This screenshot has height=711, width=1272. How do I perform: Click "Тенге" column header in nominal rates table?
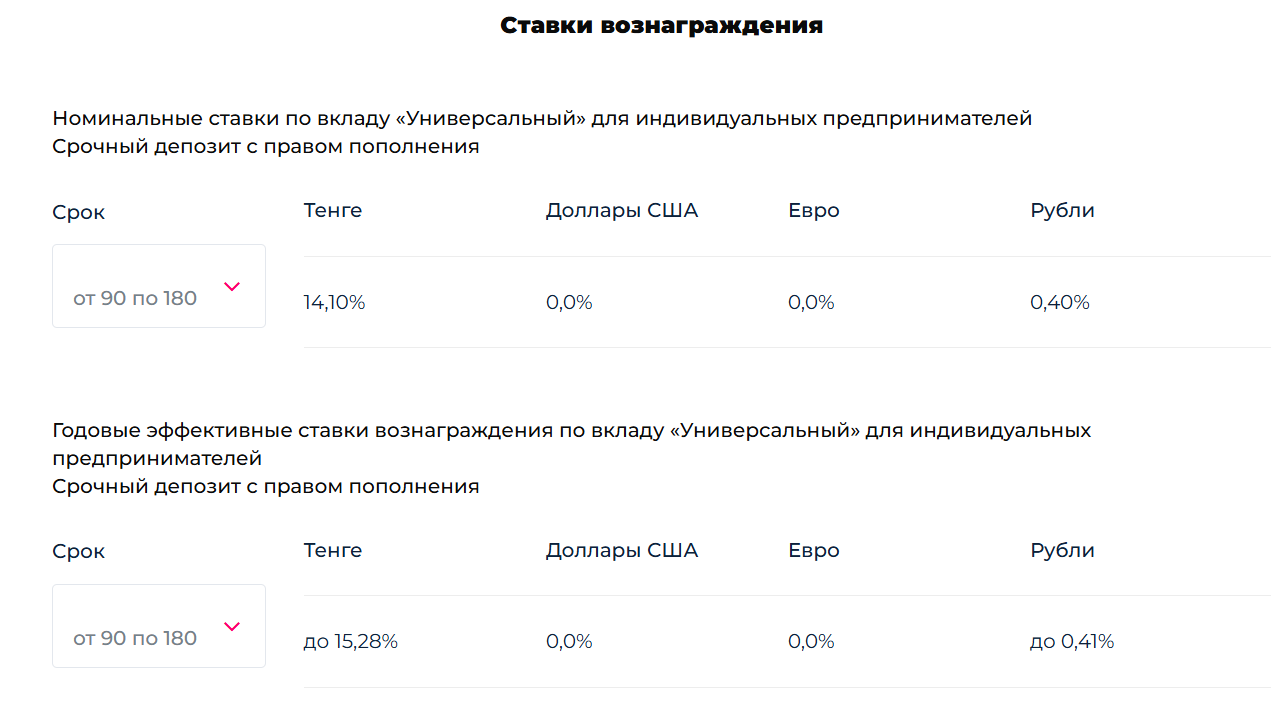pos(332,211)
